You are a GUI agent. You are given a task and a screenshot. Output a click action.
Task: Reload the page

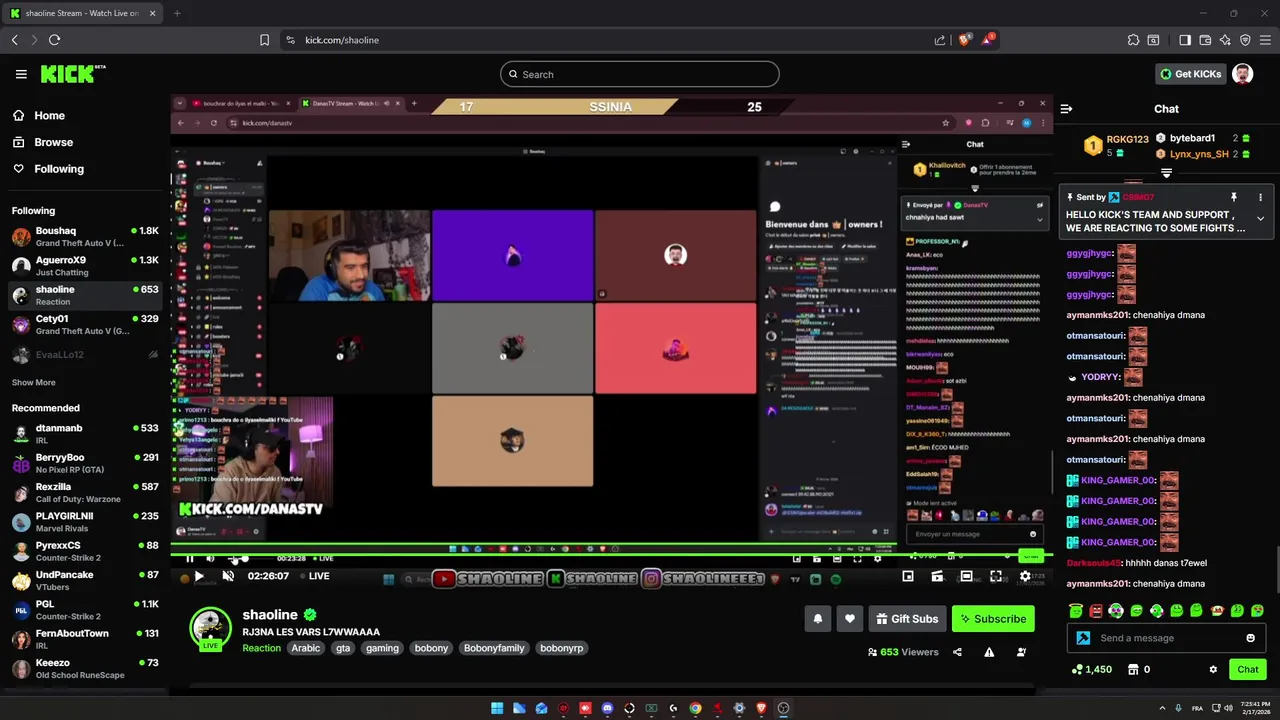pos(54,40)
